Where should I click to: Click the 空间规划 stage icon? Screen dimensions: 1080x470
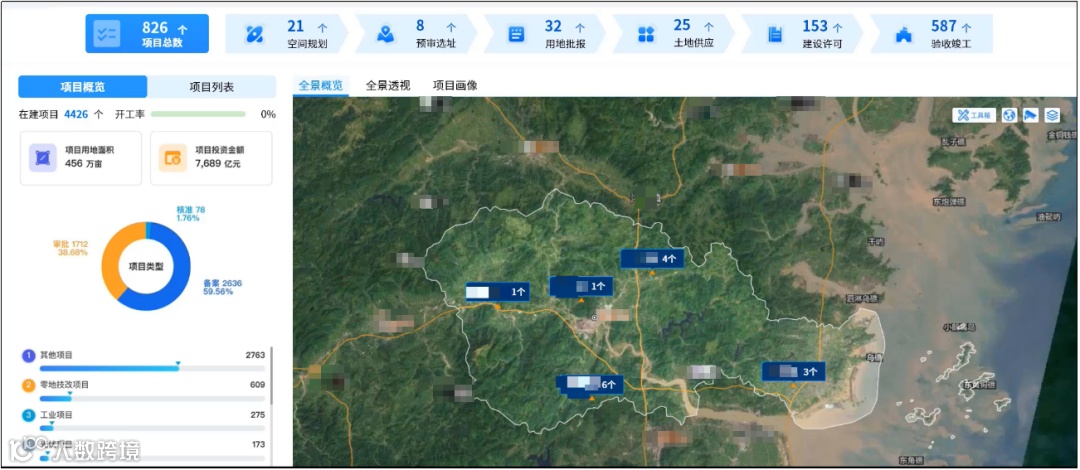(255, 34)
